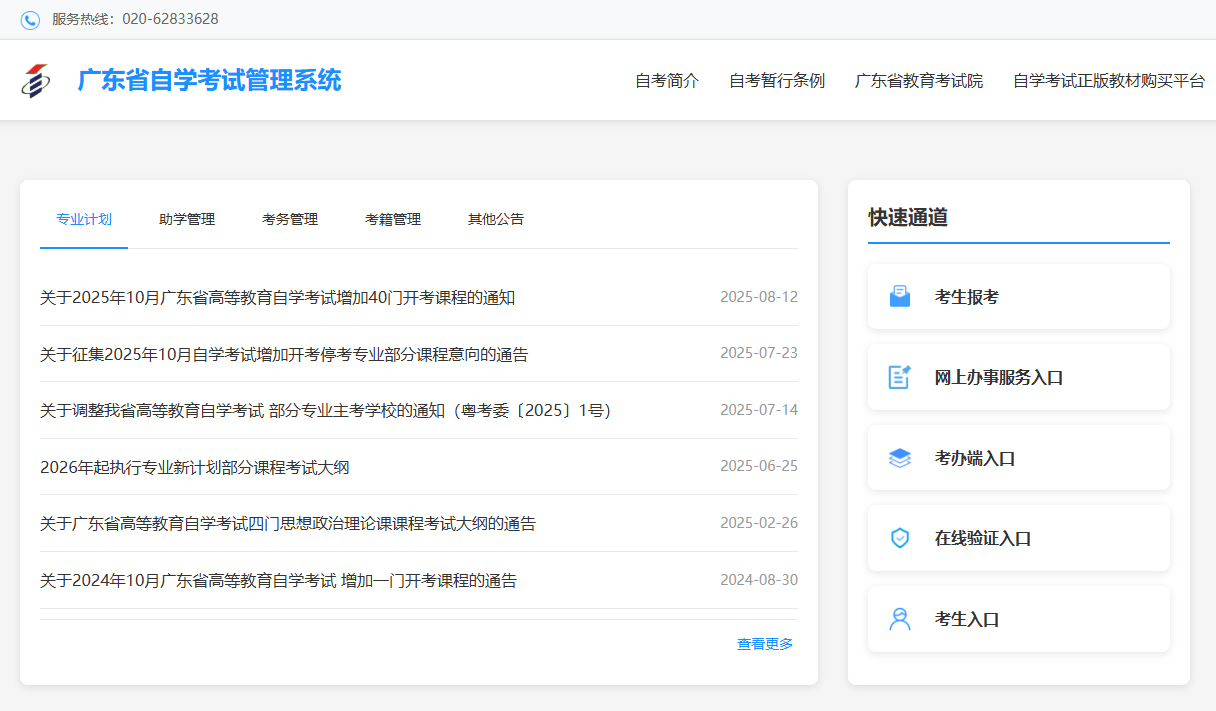This screenshot has height=711, width=1216.
Task: Open 自考简介 in the top navigation
Action: click(x=667, y=81)
